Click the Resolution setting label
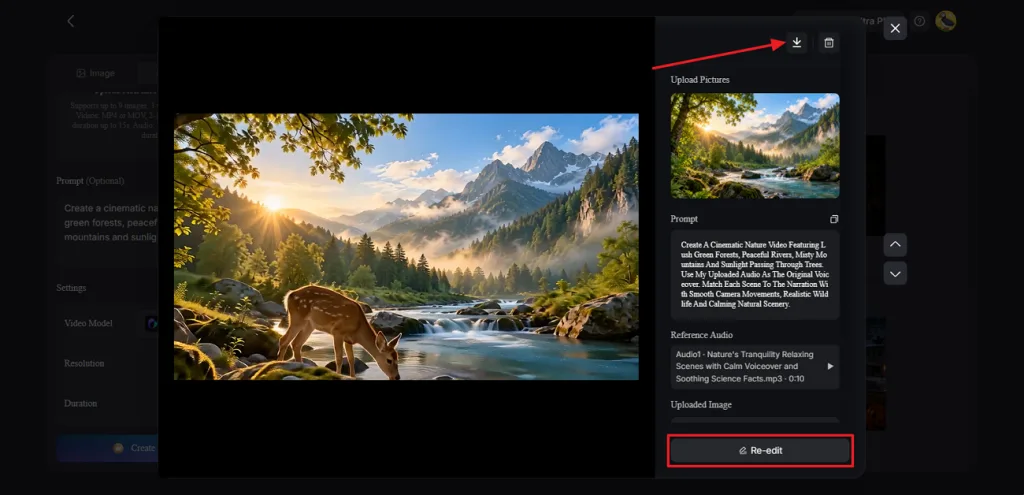The height and width of the screenshot is (495, 1024). click(x=84, y=363)
